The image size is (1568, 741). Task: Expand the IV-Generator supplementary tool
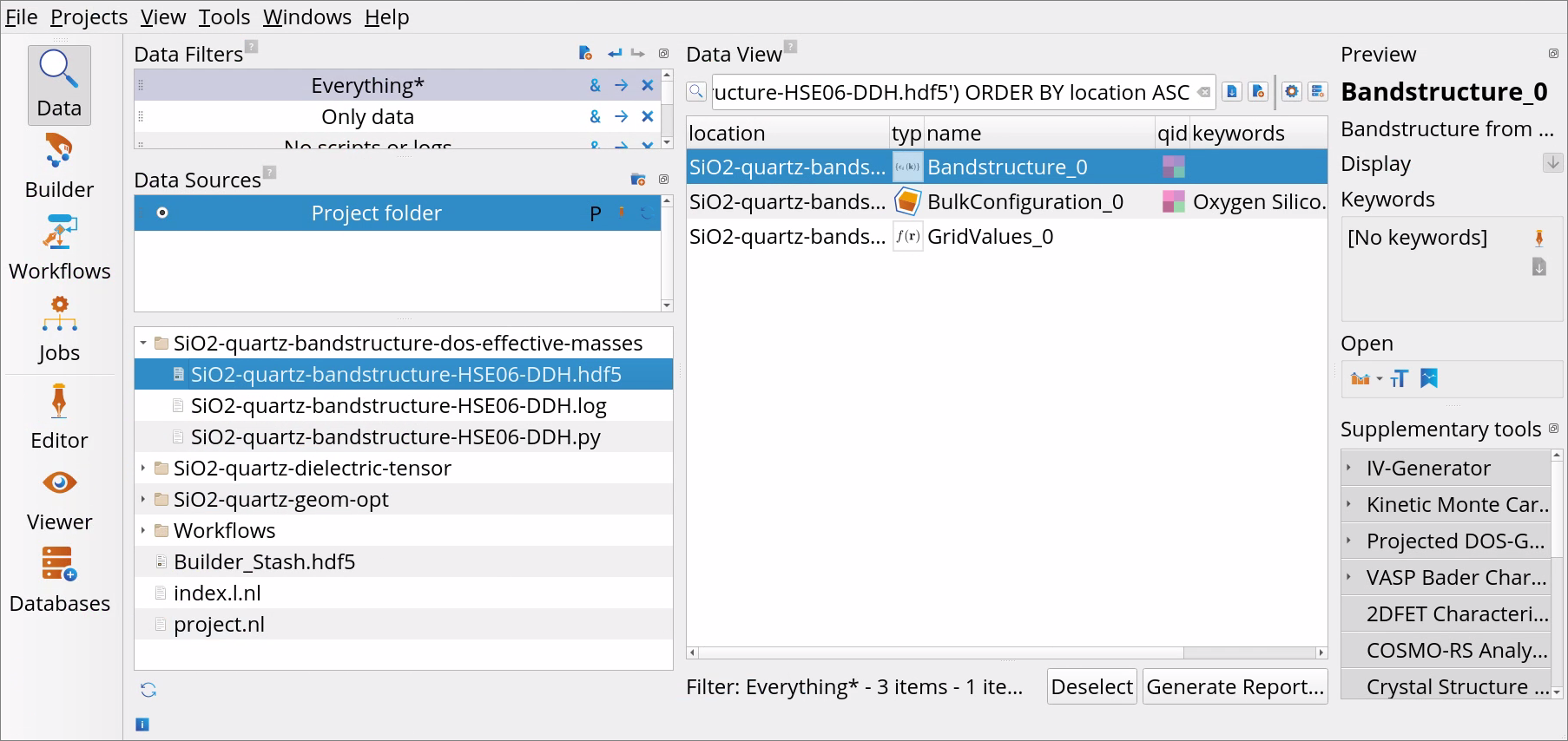(x=1348, y=468)
